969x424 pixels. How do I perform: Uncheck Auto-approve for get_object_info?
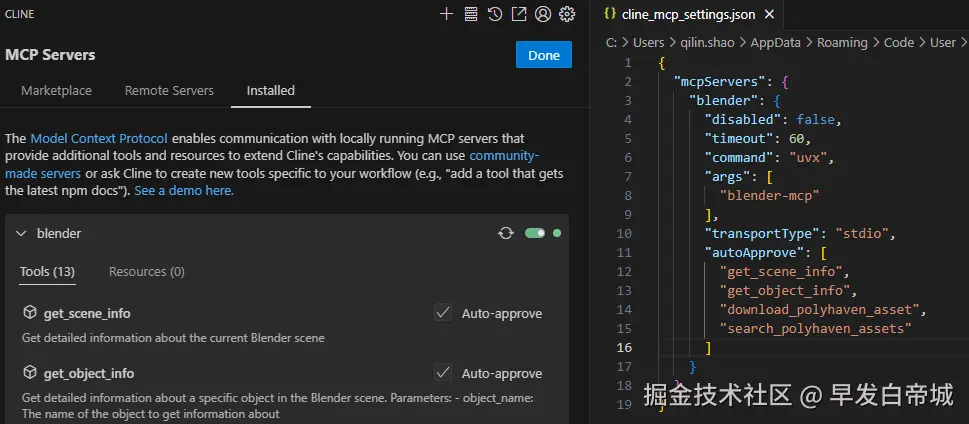pyautogui.click(x=443, y=373)
